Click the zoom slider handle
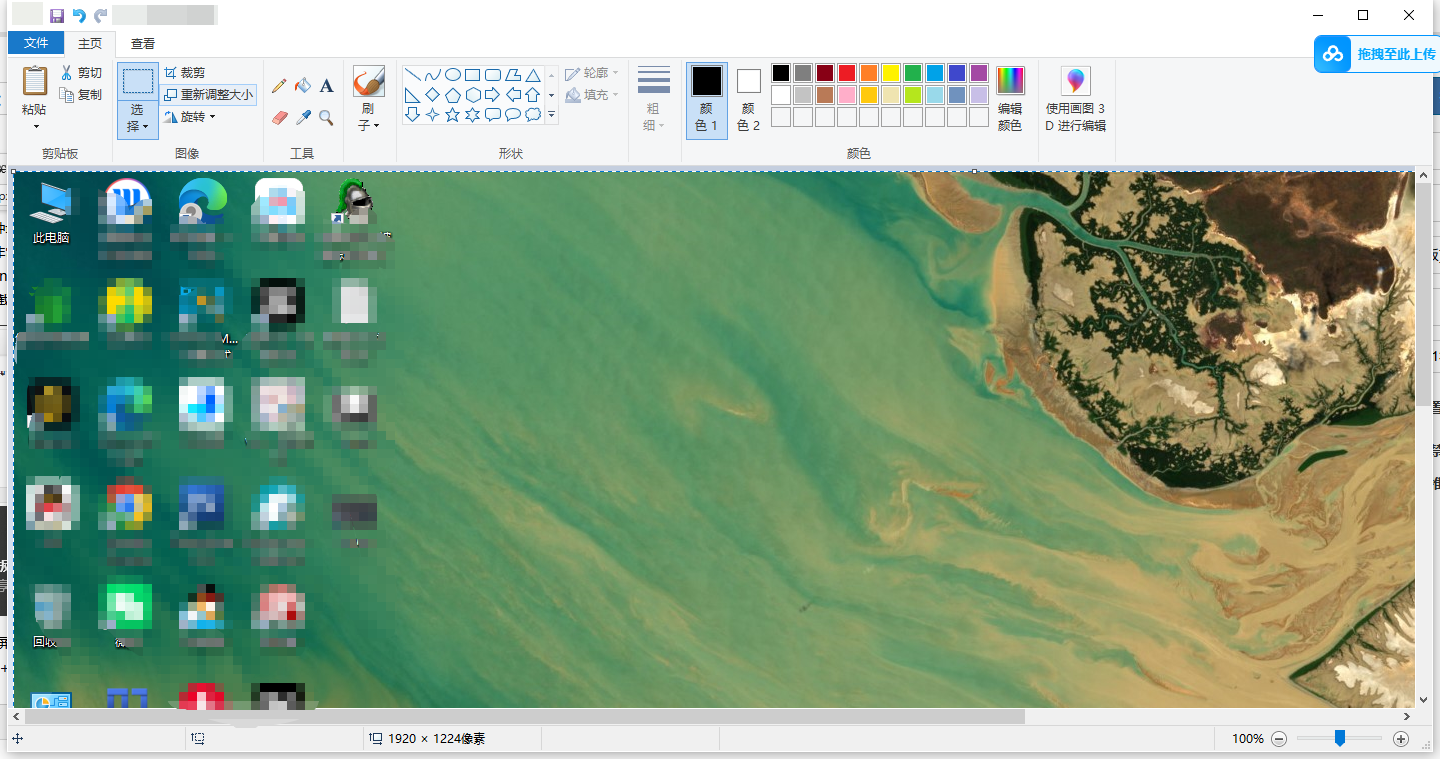The height and width of the screenshot is (759, 1440). [x=1340, y=738]
